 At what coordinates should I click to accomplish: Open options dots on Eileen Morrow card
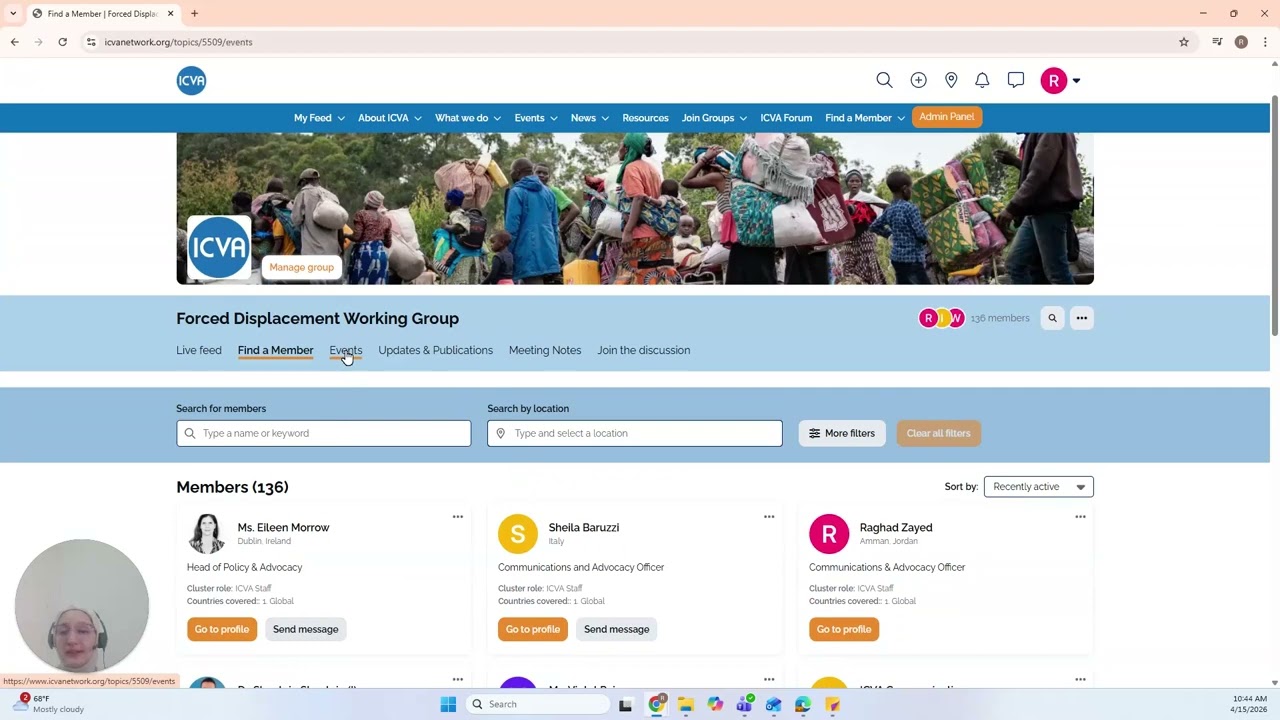[x=458, y=517]
